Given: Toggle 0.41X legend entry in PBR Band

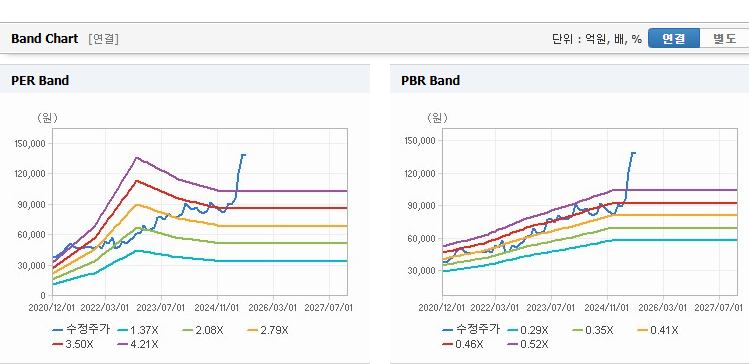Looking at the screenshot, I should (x=657, y=330).
